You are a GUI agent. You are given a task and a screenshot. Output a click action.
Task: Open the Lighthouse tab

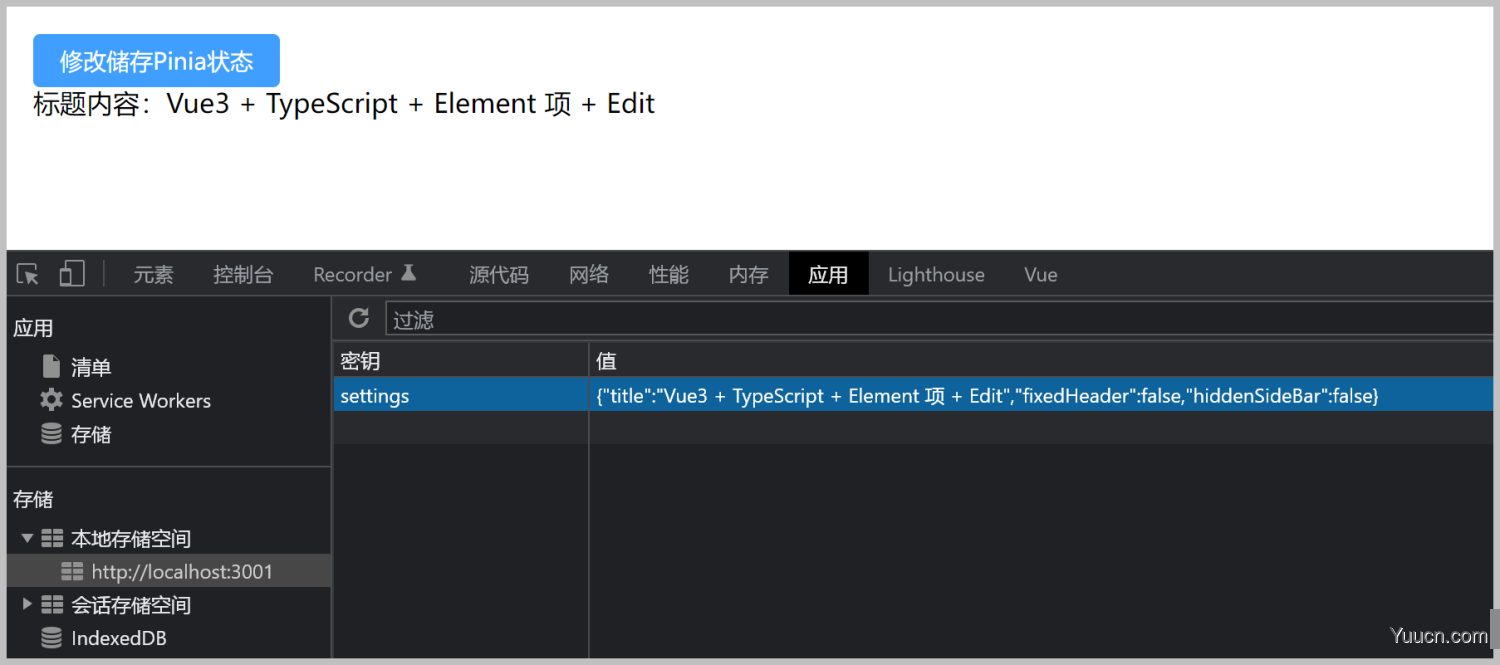[x=936, y=274]
